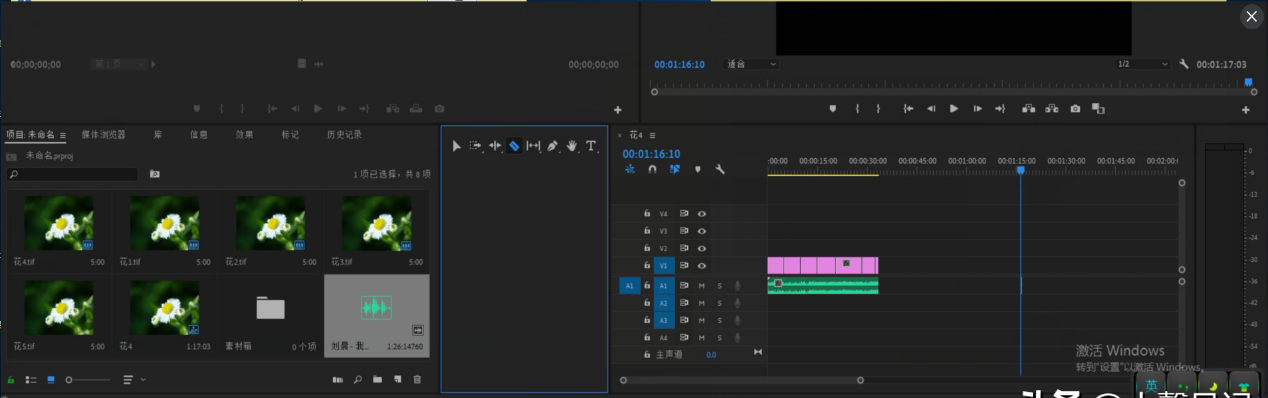
Task: Select the Selection arrow tool
Action: [x=456, y=146]
